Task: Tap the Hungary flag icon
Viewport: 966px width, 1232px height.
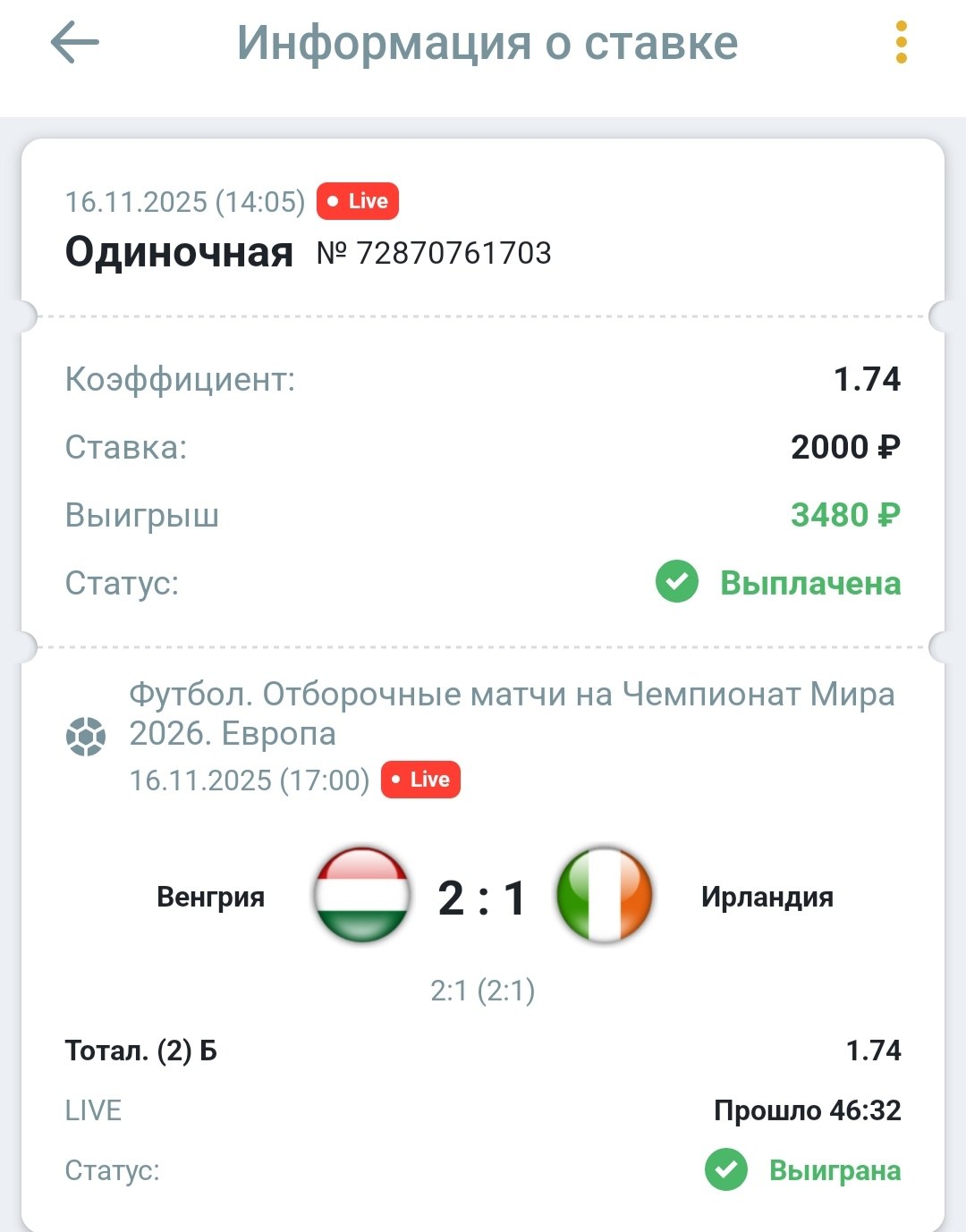Action: click(x=362, y=896)
